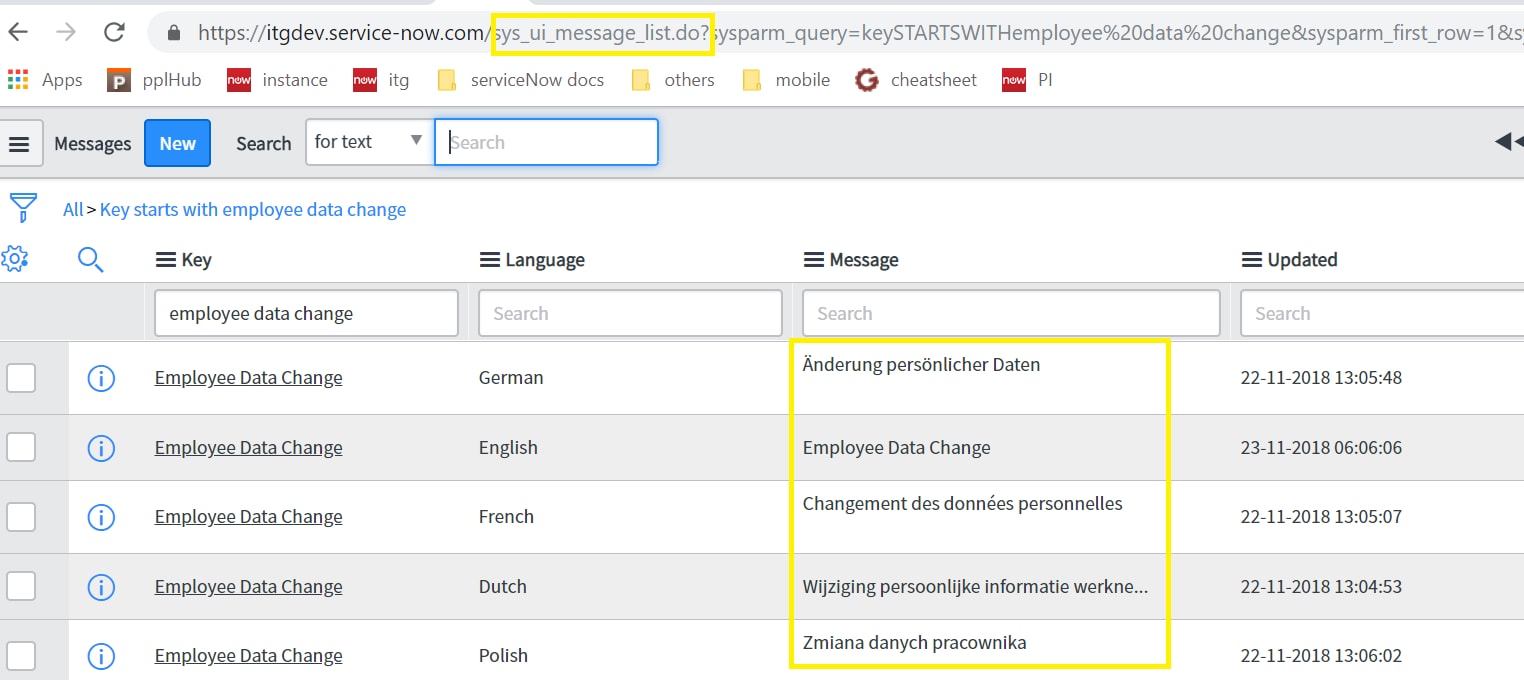Preview English record info icon

coord(101,448)
